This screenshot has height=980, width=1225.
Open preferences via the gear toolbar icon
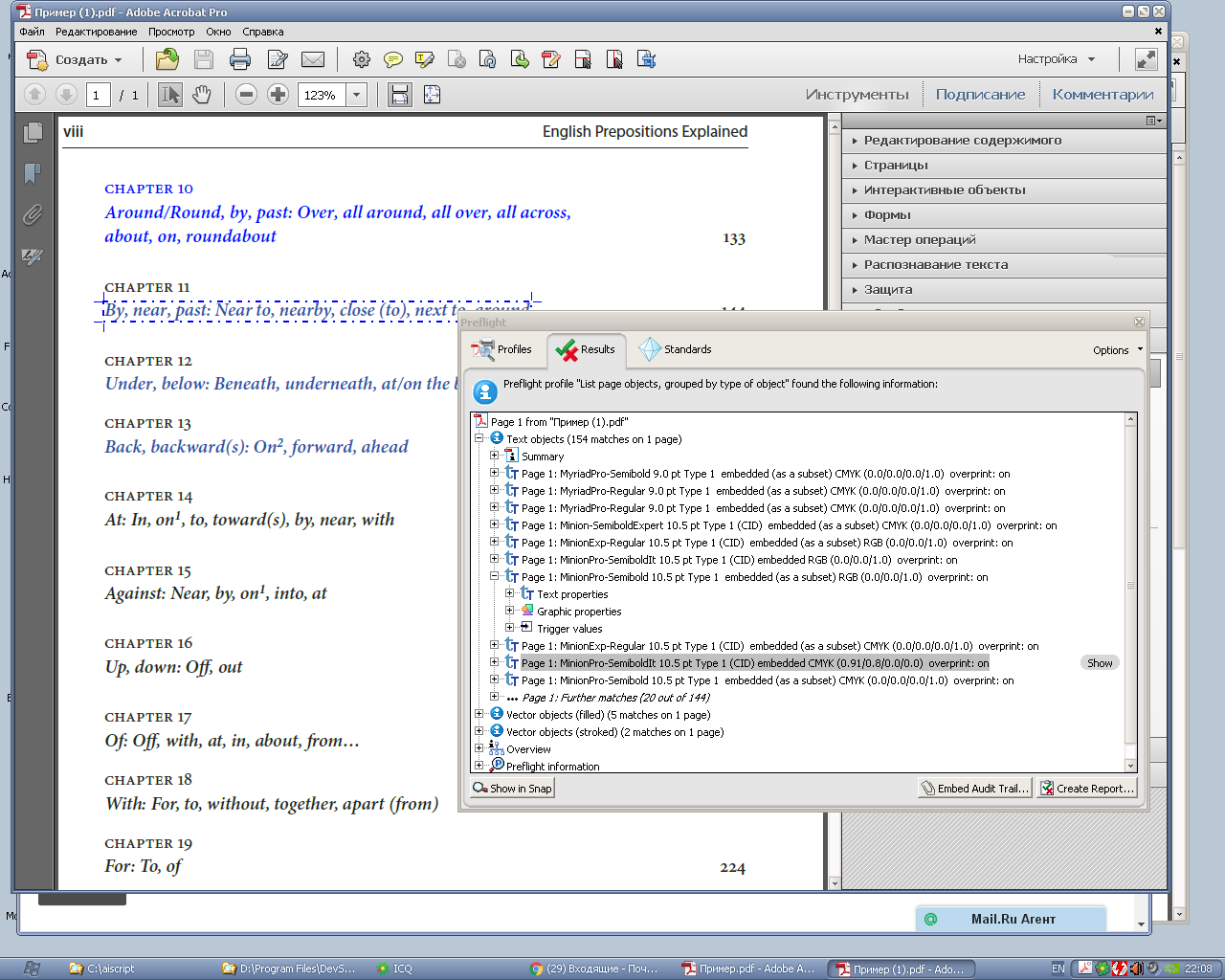click(362, 59)
